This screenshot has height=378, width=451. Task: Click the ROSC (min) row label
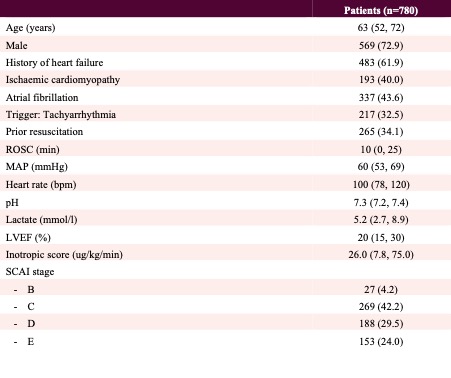32,150
